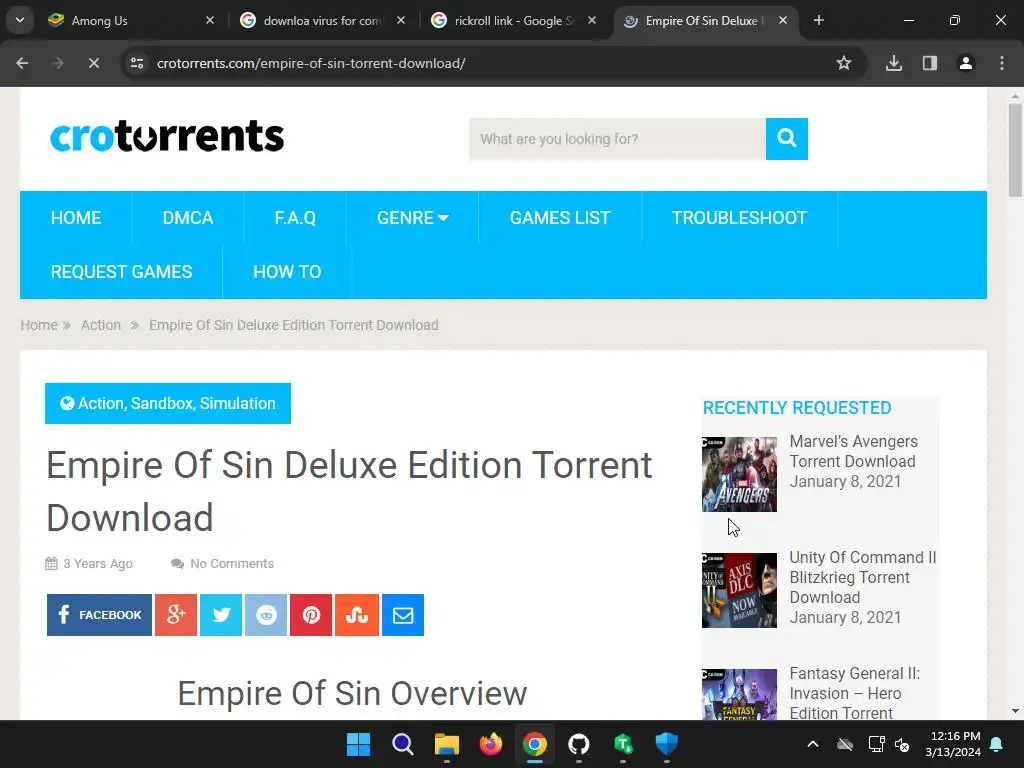Share via Google Plus icon

click(176, 615)
